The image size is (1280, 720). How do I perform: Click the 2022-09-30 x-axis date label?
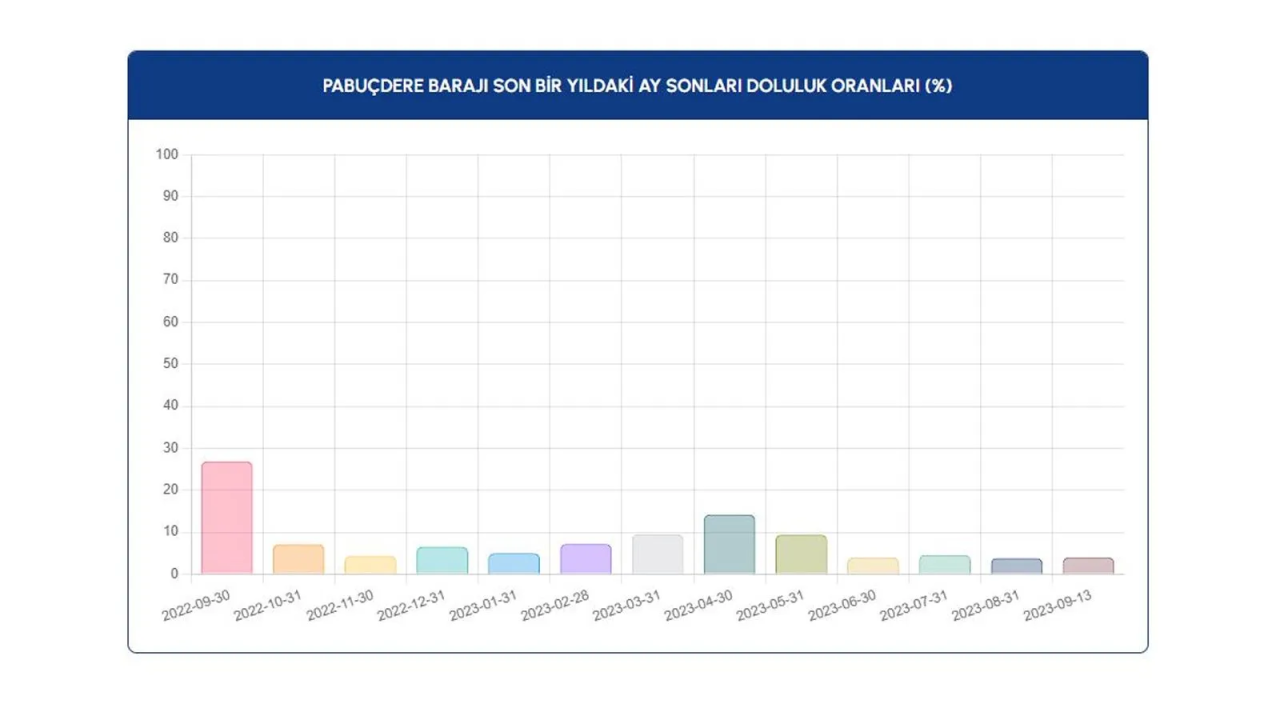coord(197,606)
